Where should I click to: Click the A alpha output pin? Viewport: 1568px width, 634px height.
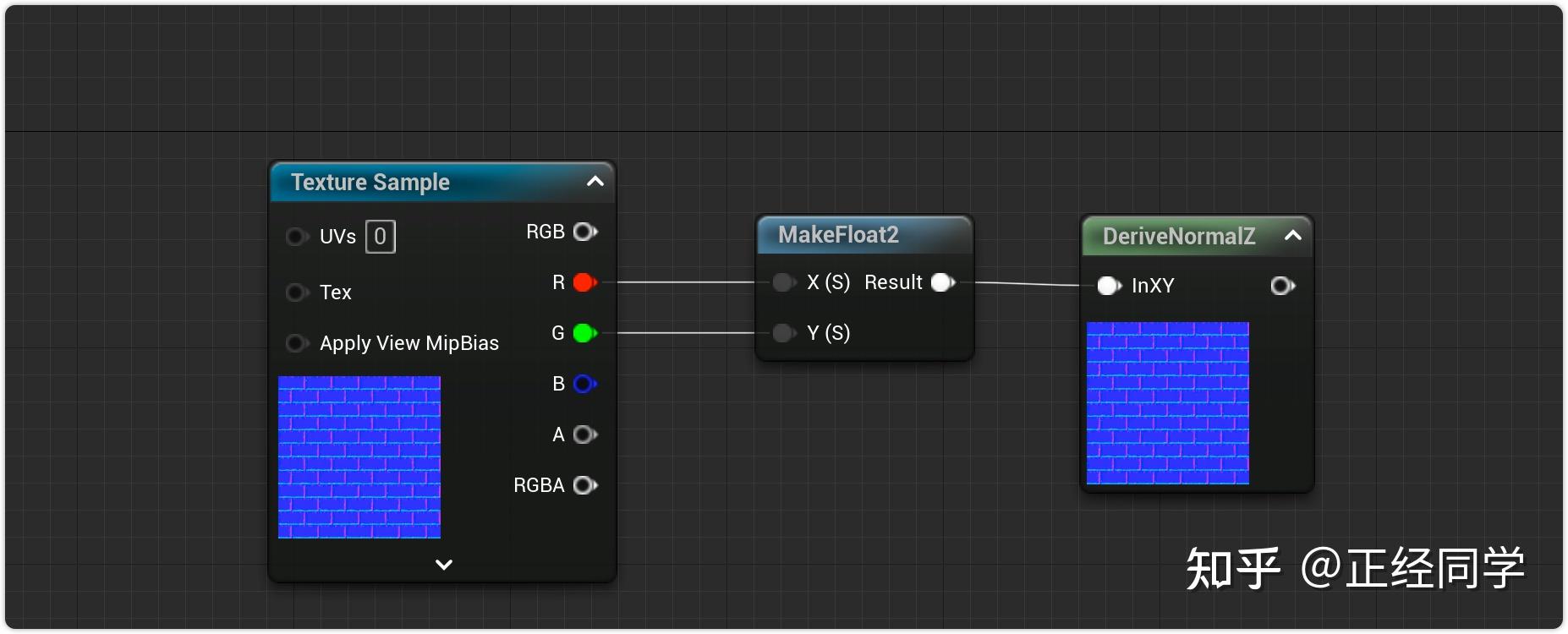[x=584, y=435]
